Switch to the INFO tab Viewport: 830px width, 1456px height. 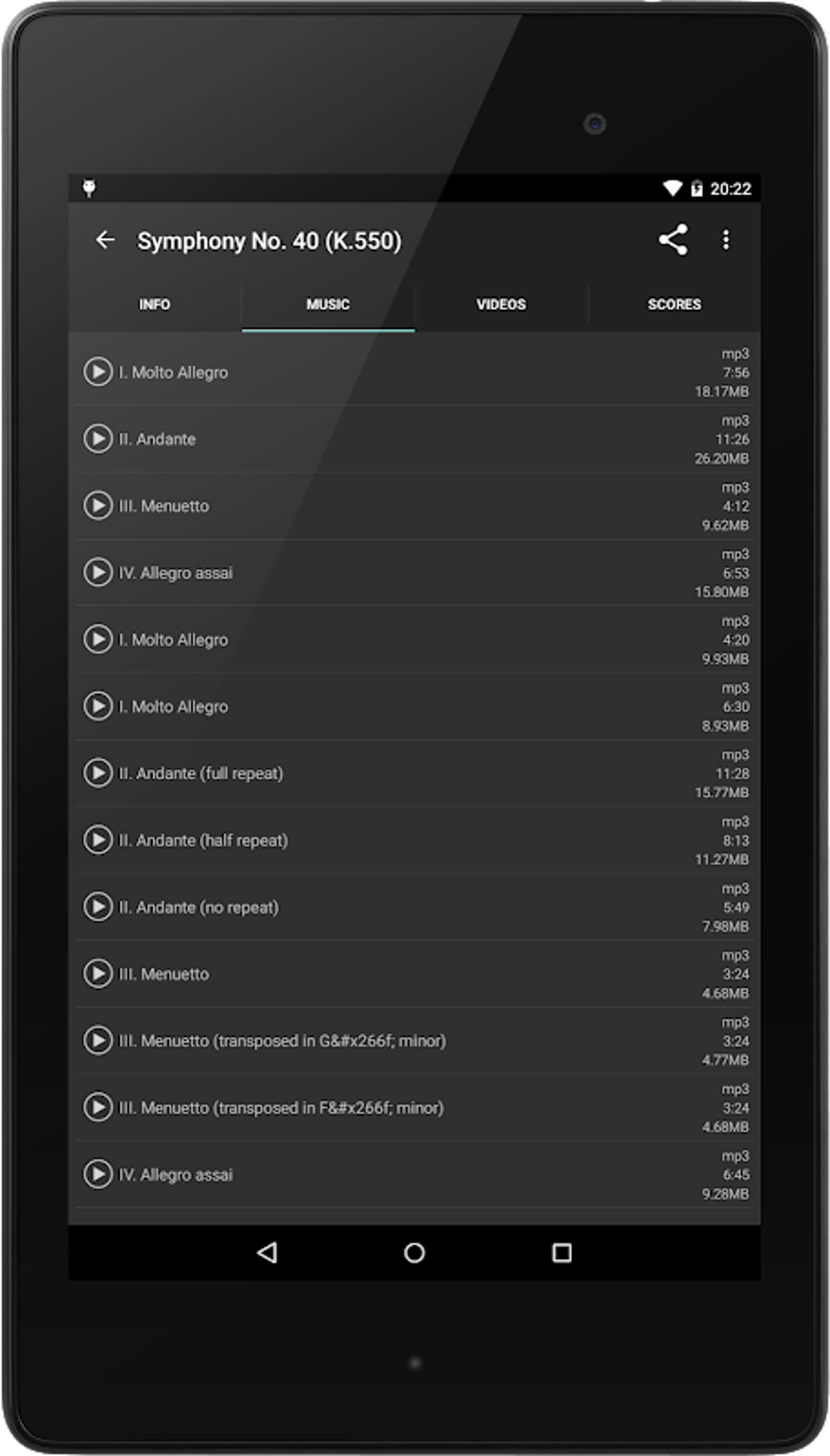coord(155,304)
